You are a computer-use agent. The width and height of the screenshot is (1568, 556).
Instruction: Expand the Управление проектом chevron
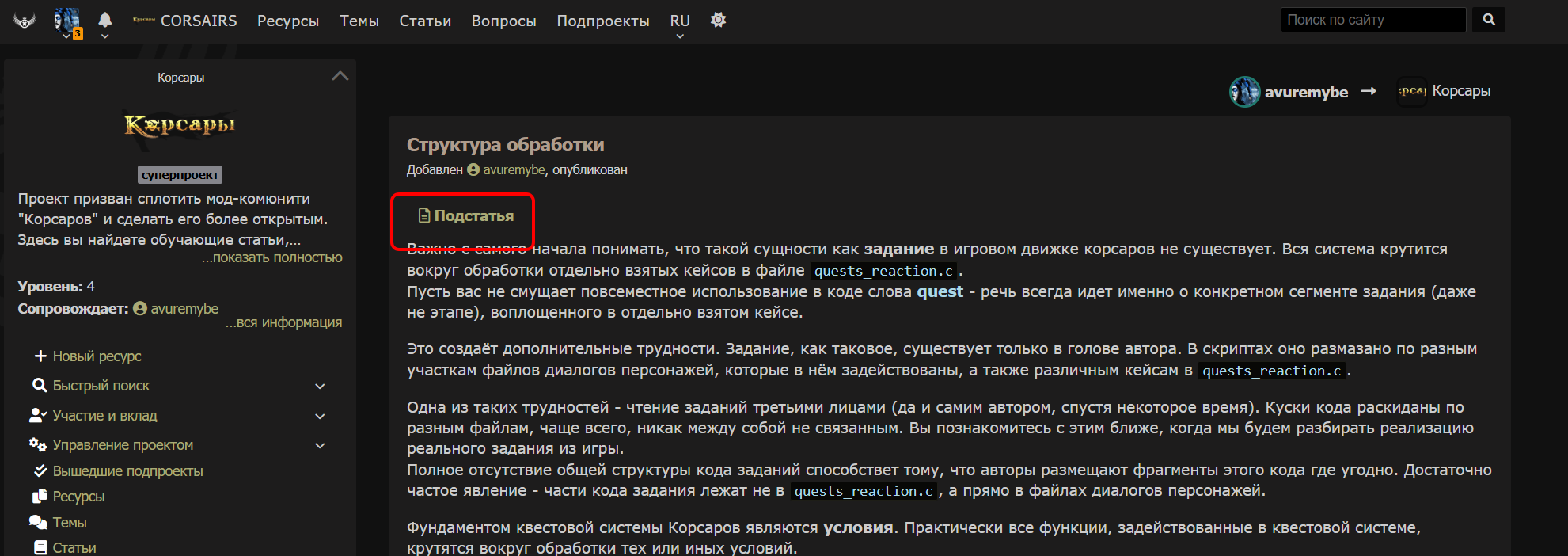[320, 446]
